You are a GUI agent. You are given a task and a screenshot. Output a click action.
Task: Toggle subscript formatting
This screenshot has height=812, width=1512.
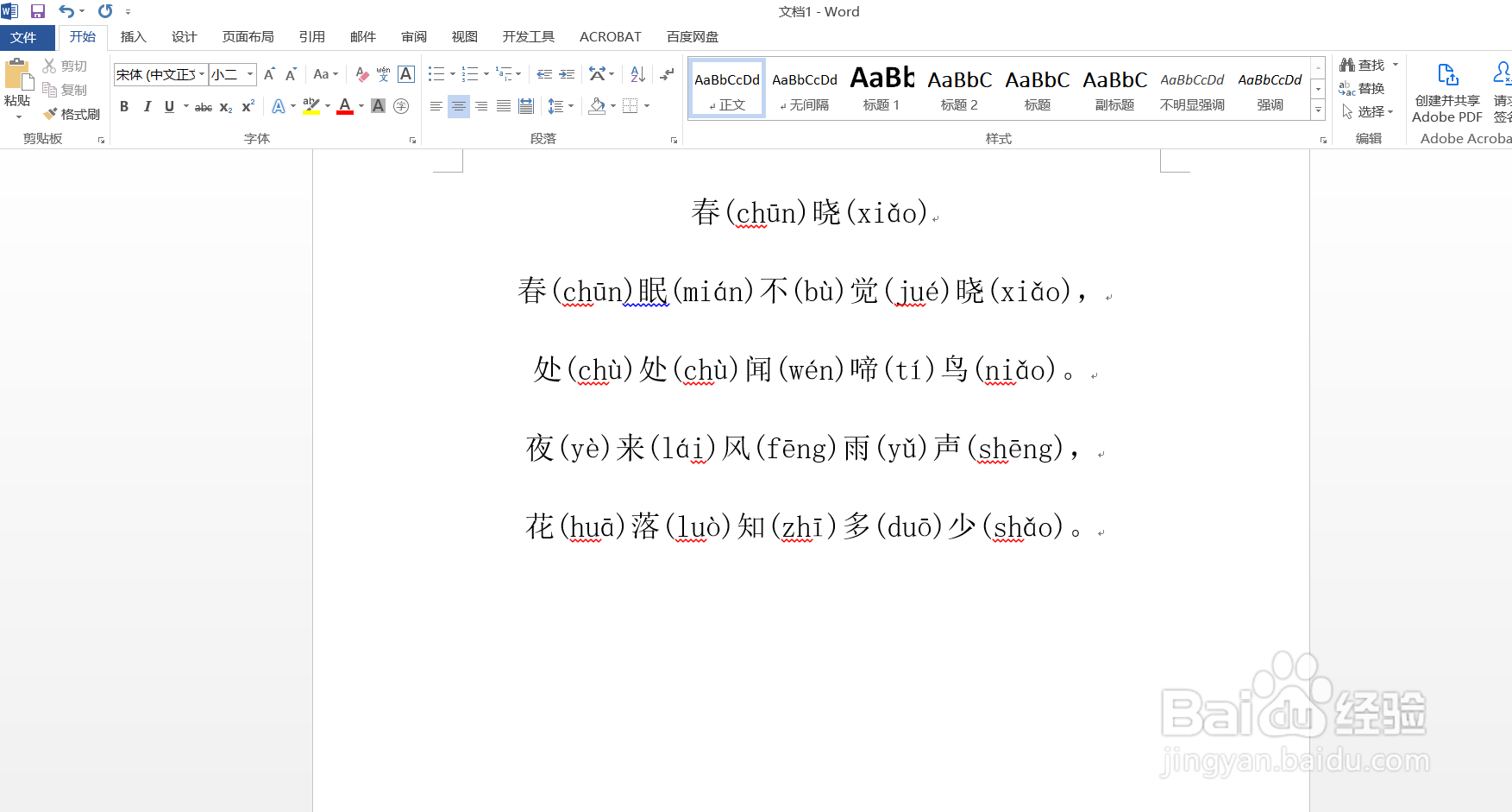tap(226, 107)
